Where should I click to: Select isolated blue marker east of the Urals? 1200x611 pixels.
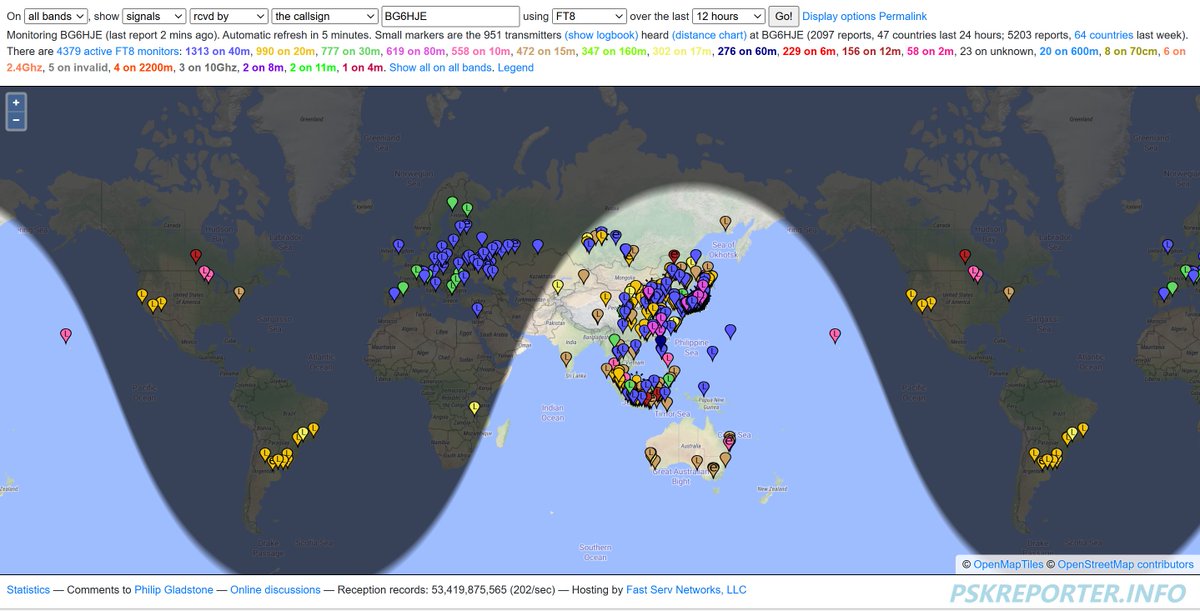538,245
